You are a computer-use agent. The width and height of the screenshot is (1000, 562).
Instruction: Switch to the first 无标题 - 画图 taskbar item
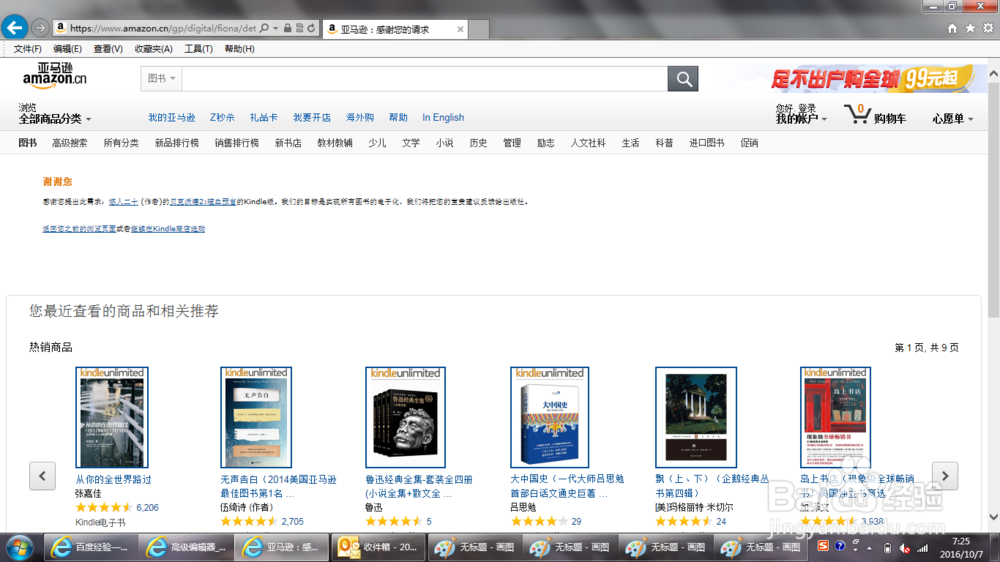pos(473,547)
